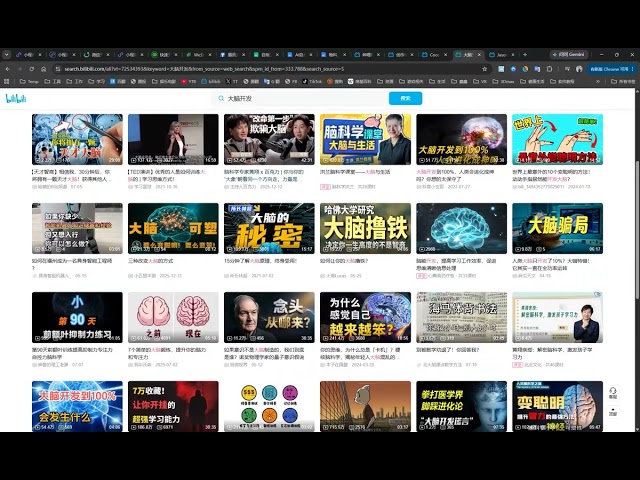Open the Chrome apps grid icon
640x480 pixels.
click(x=7, y=81)
